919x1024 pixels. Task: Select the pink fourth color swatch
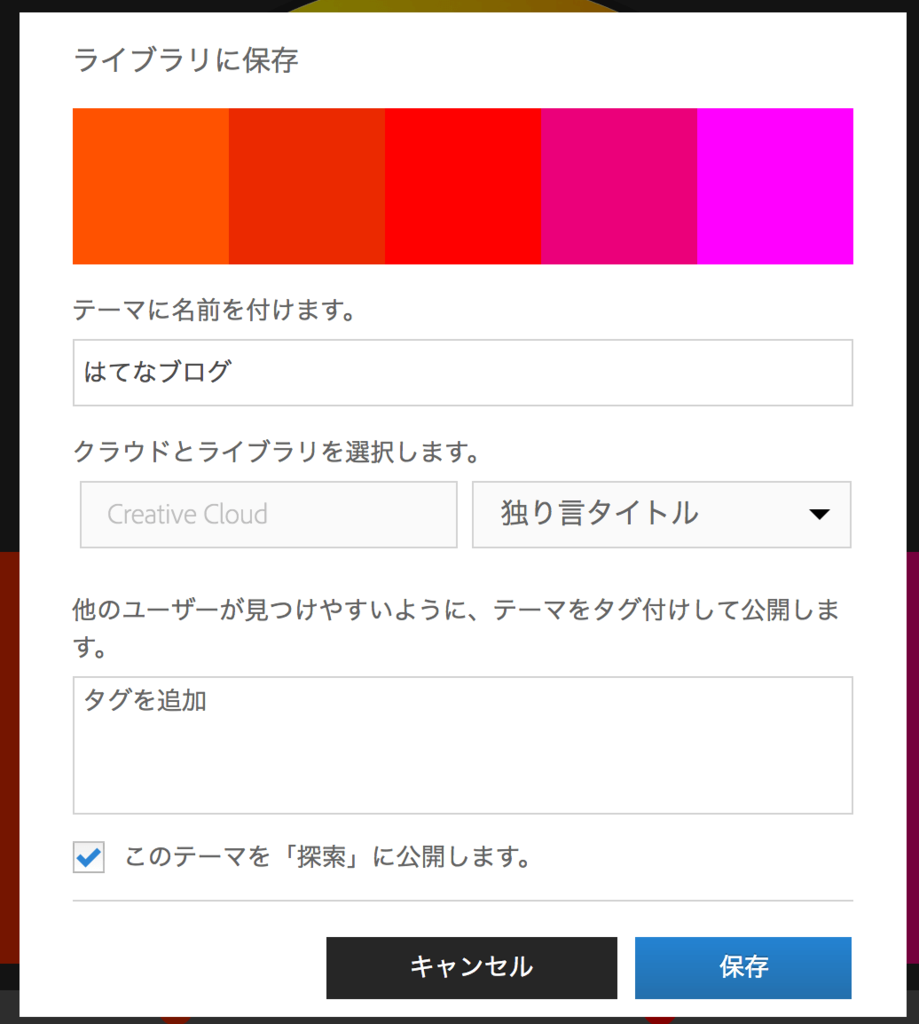coord(618,185)
